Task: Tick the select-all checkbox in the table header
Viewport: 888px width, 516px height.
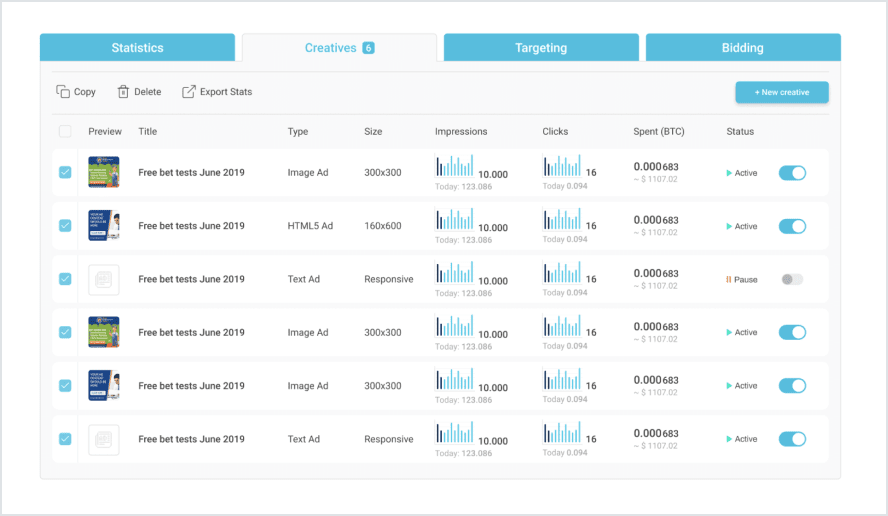Action: (65, 131)
